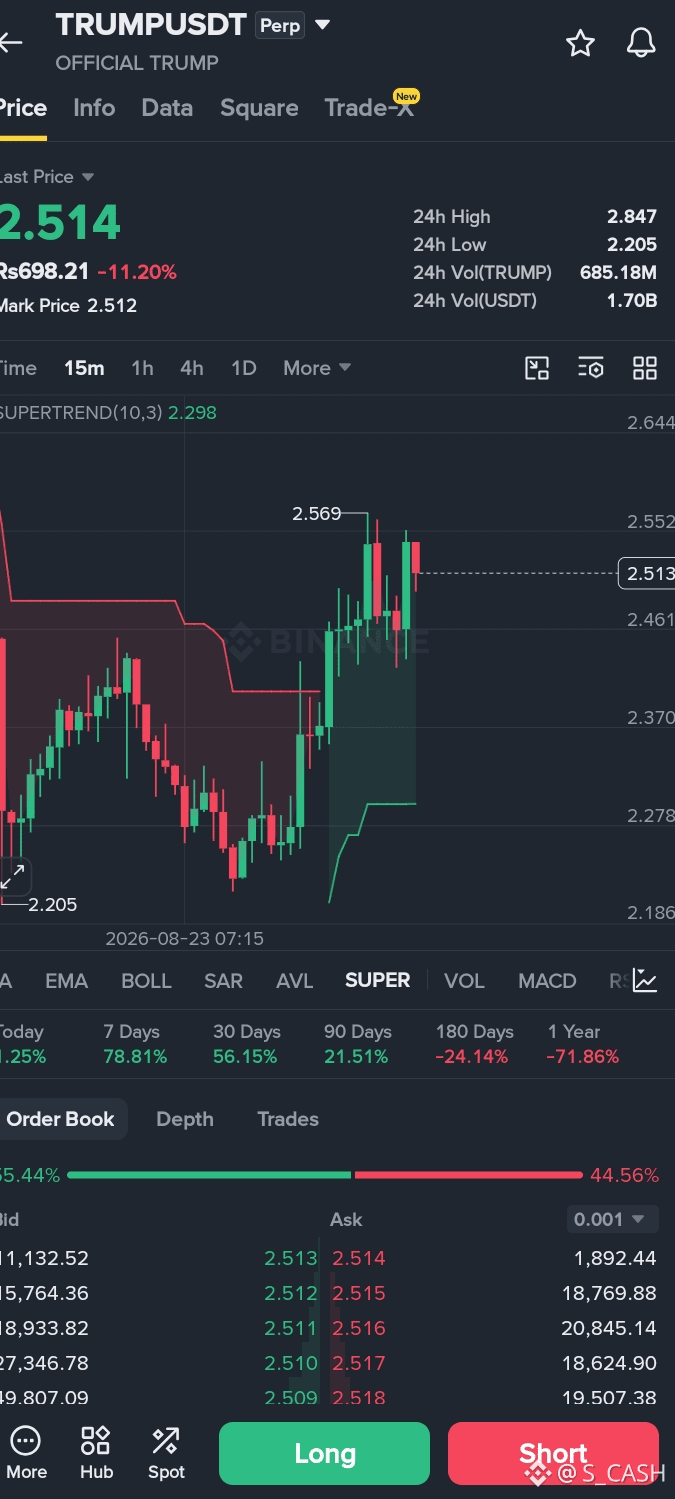Viewport: 675px width, 1499px height.
Task: Select 4h timeframe
Action: click(x=192, y=368)
